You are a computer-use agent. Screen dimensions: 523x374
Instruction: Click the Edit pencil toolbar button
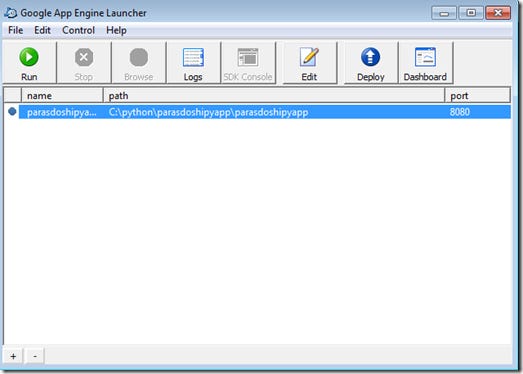[309, 62]
